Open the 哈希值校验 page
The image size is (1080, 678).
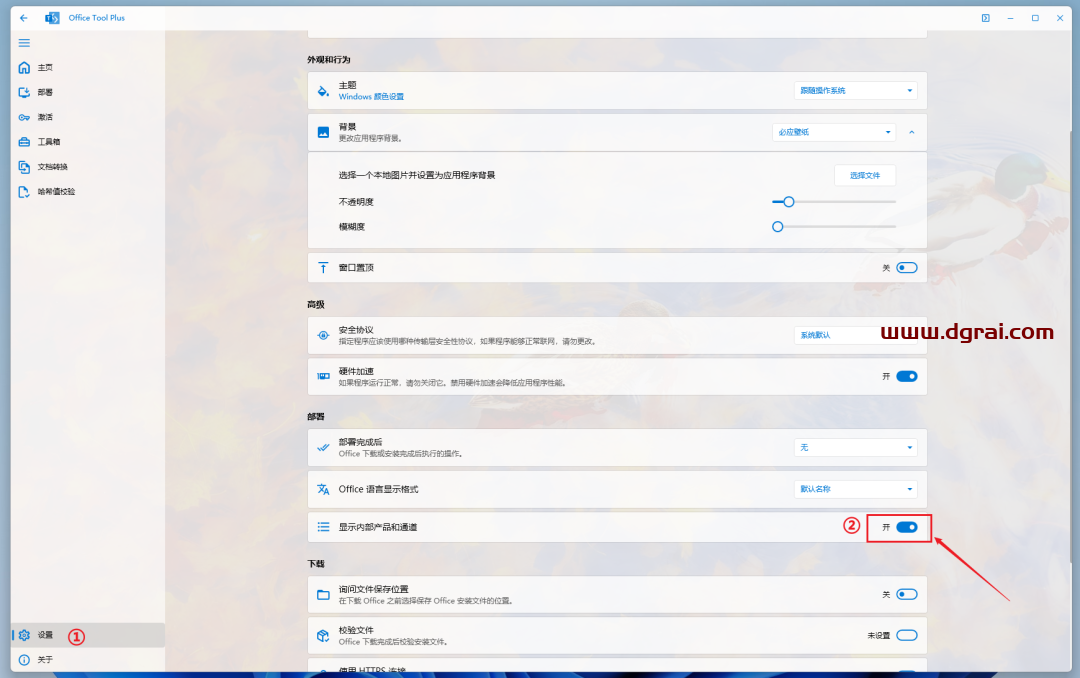coord(88,192)
